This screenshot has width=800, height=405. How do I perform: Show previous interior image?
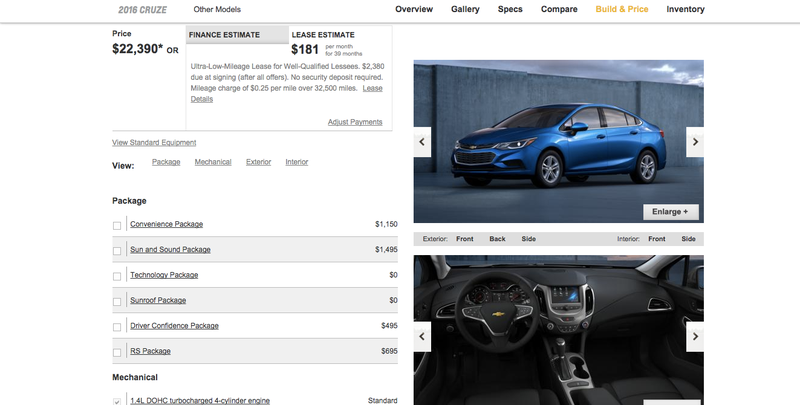(422, 336)
